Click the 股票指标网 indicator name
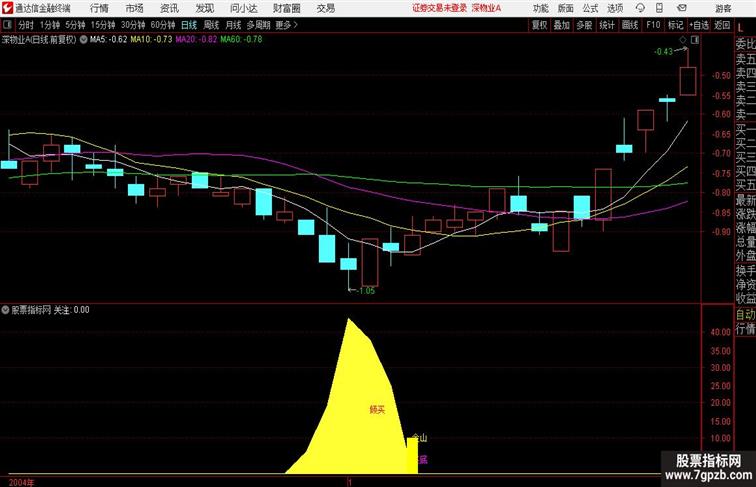This screenshot has height=487, width=756. 31,310
